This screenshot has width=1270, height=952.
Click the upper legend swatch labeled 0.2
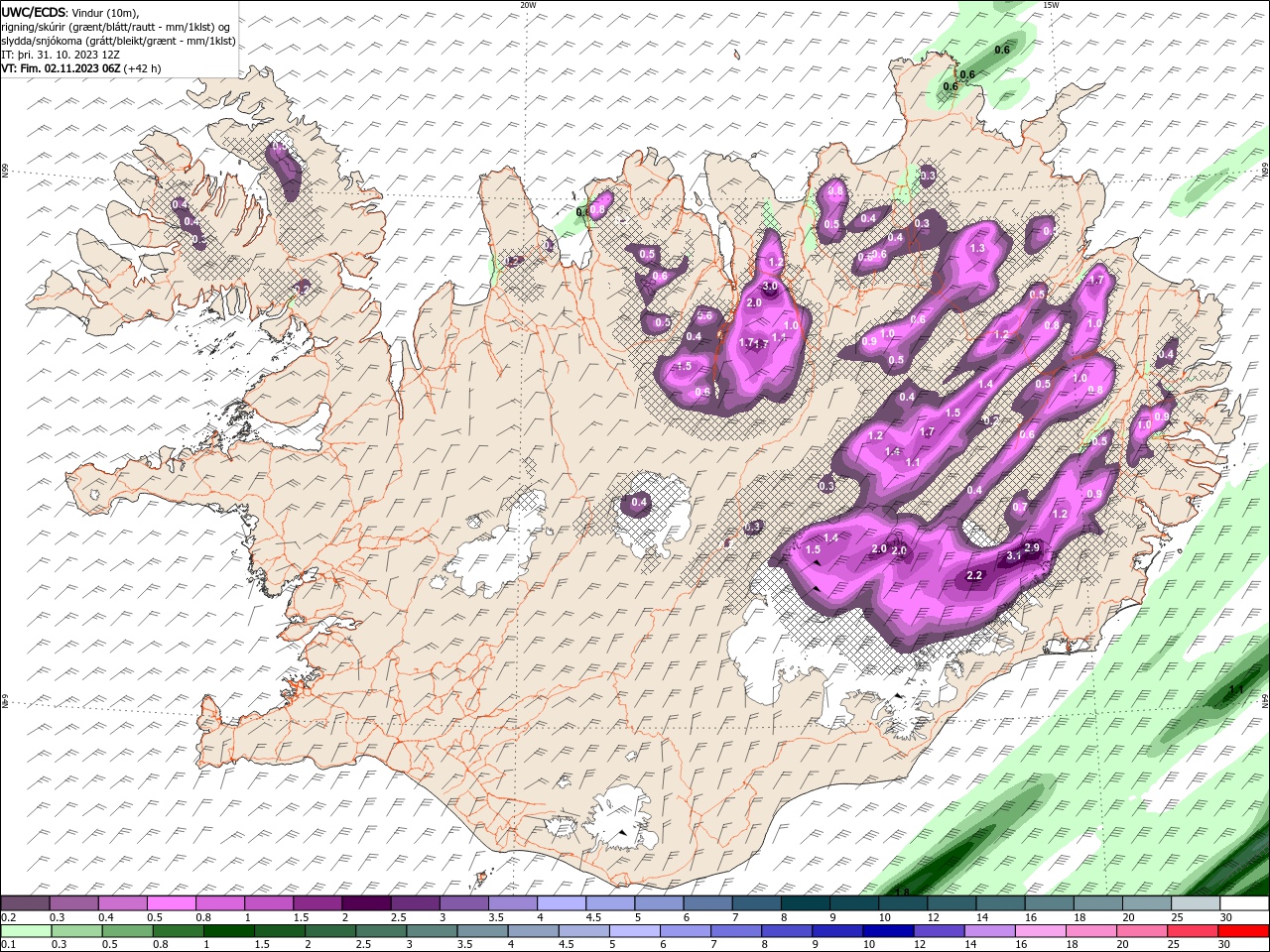[25, 903]
